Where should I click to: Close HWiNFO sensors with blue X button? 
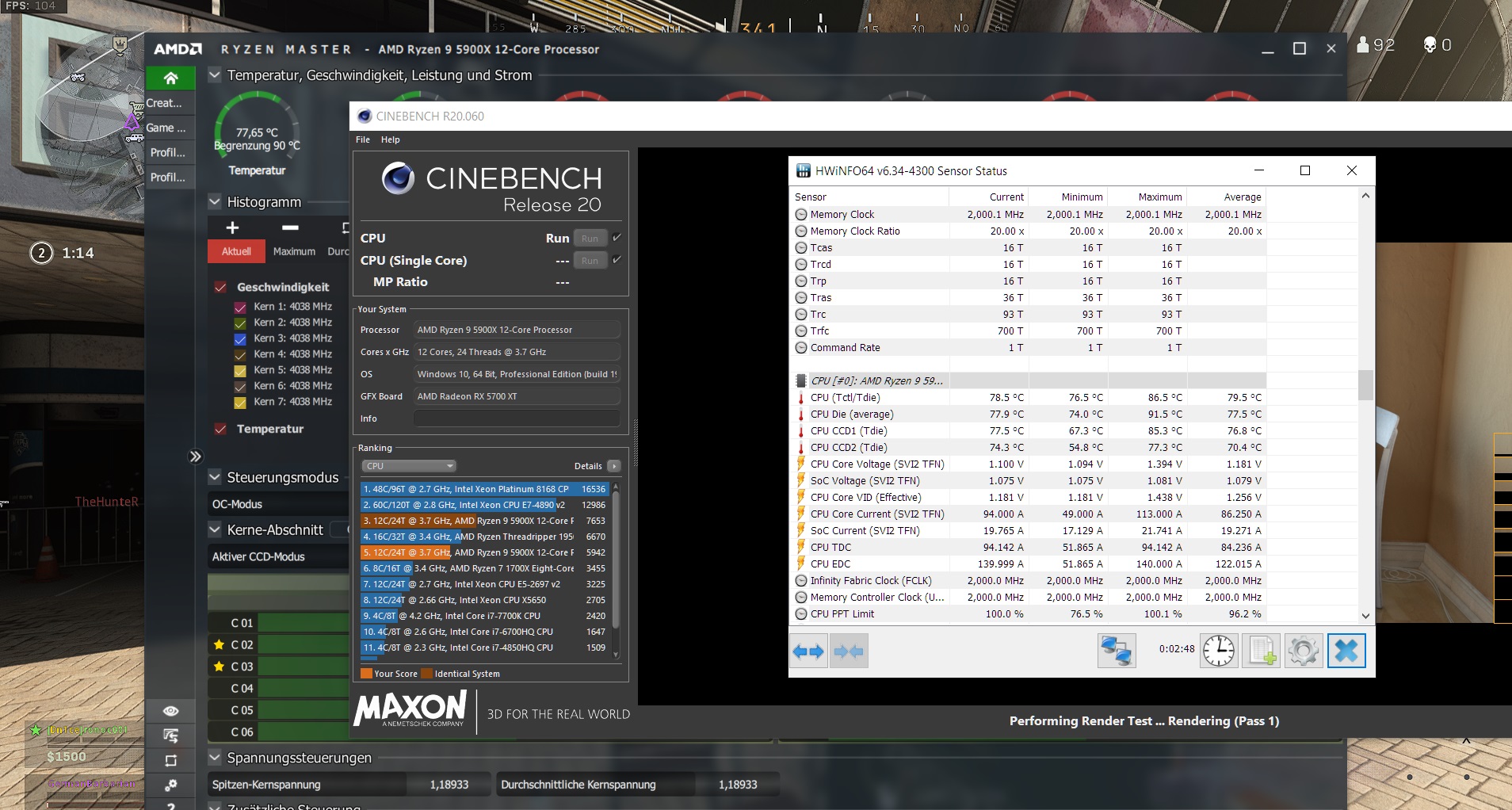[1346, 651]
